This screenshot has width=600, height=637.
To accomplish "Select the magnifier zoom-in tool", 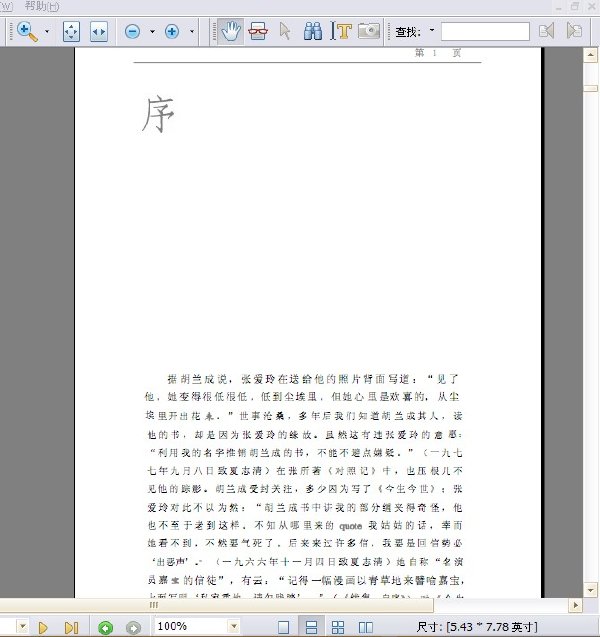I will (x=27, y=32).
